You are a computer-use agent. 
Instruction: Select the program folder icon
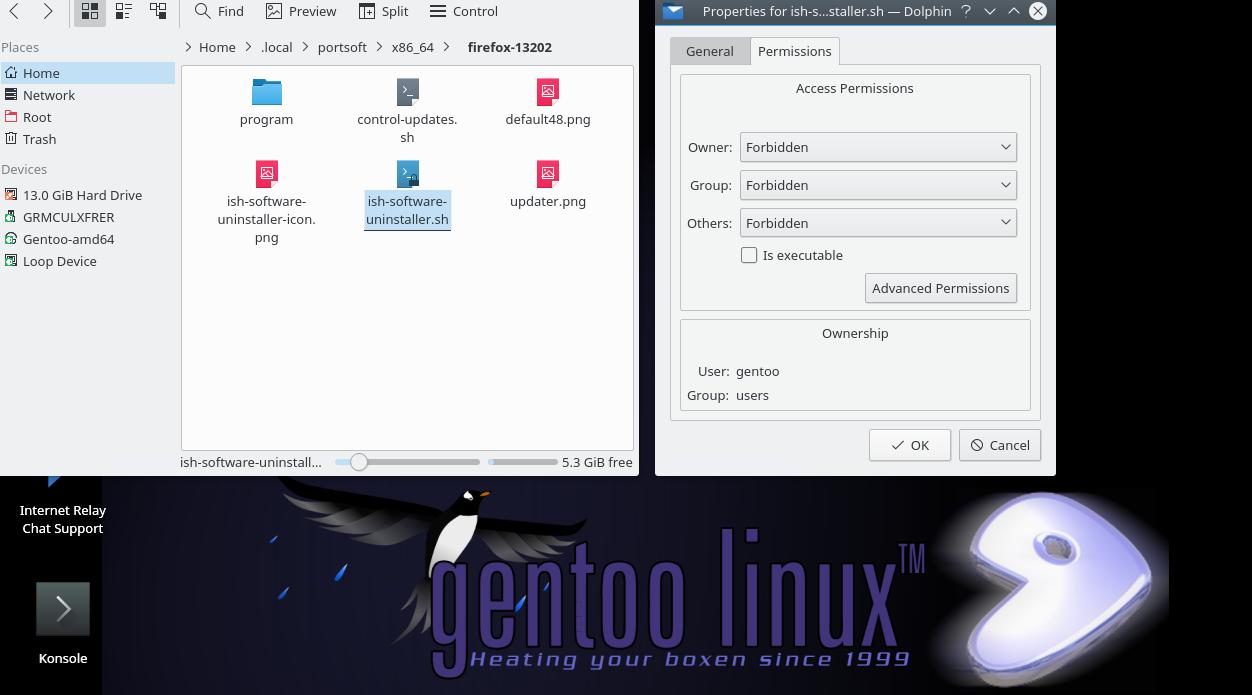[267, 91]
